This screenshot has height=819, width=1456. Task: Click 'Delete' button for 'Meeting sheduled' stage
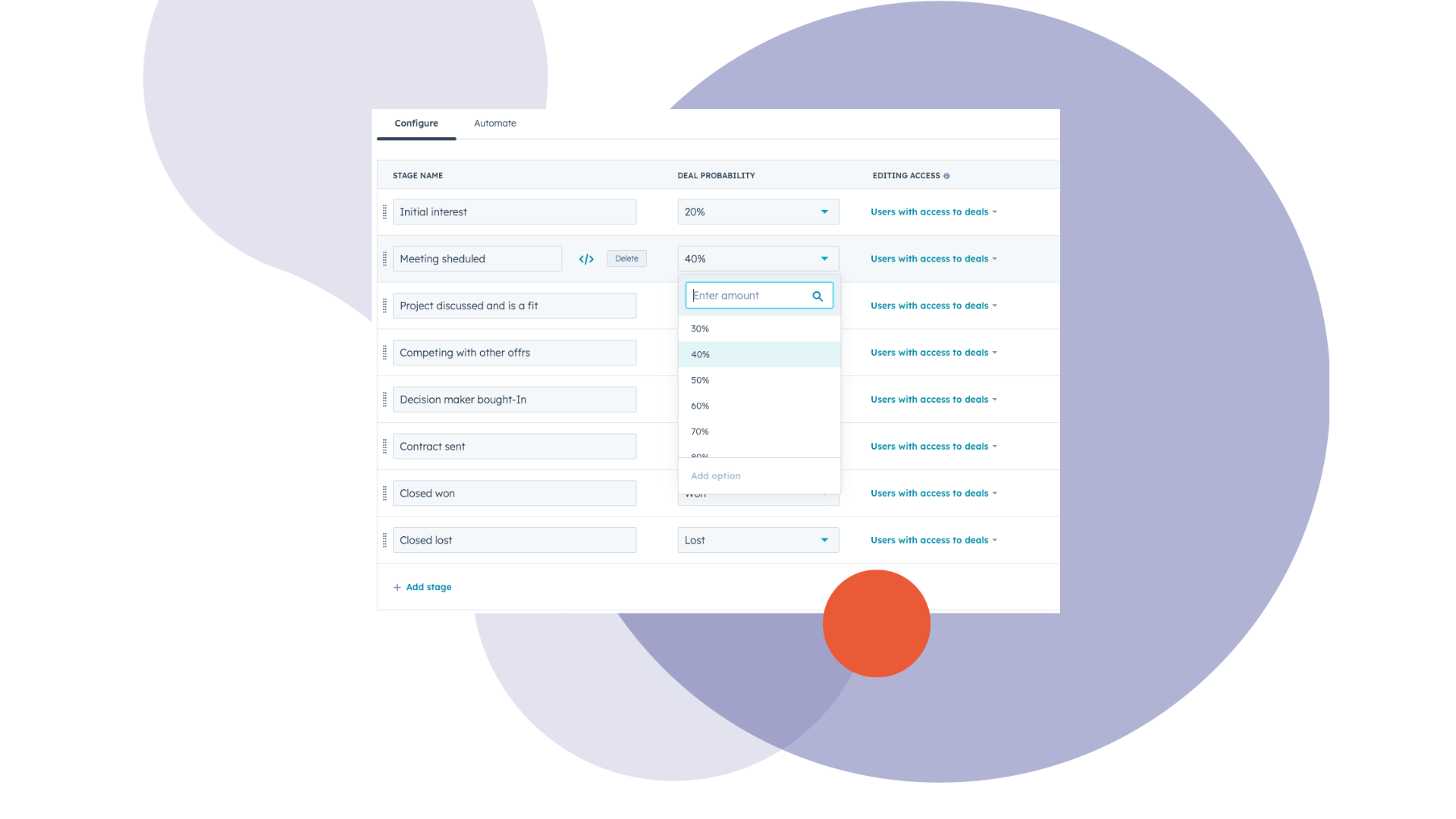tap(626, 258)
